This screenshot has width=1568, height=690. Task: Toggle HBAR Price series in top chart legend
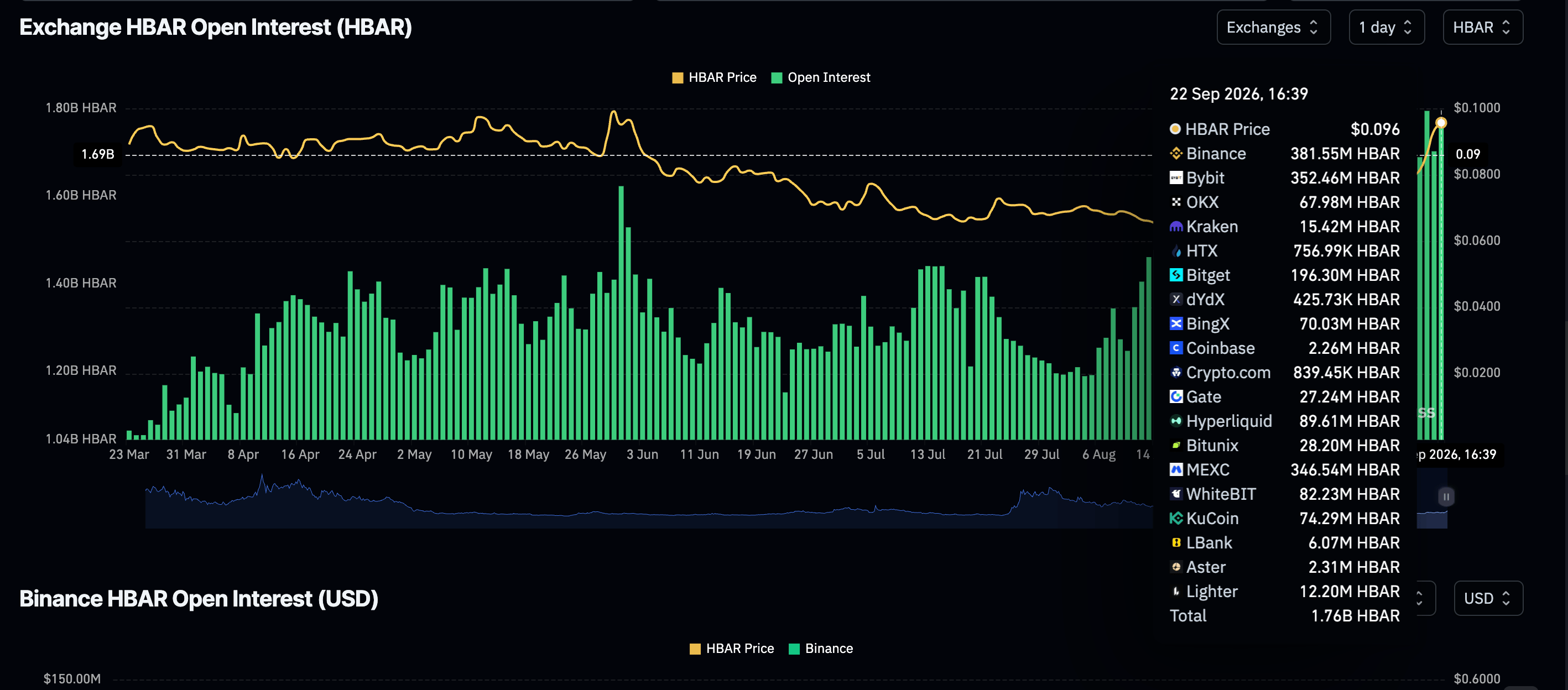(714, 78)
